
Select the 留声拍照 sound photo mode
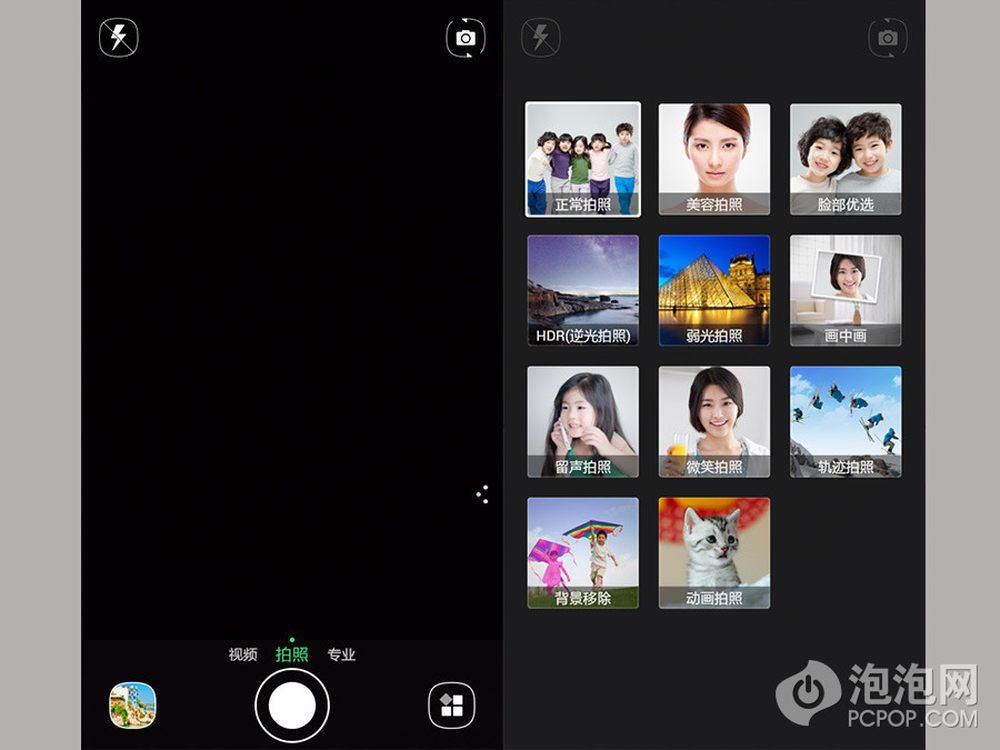[x=583, y=421]
